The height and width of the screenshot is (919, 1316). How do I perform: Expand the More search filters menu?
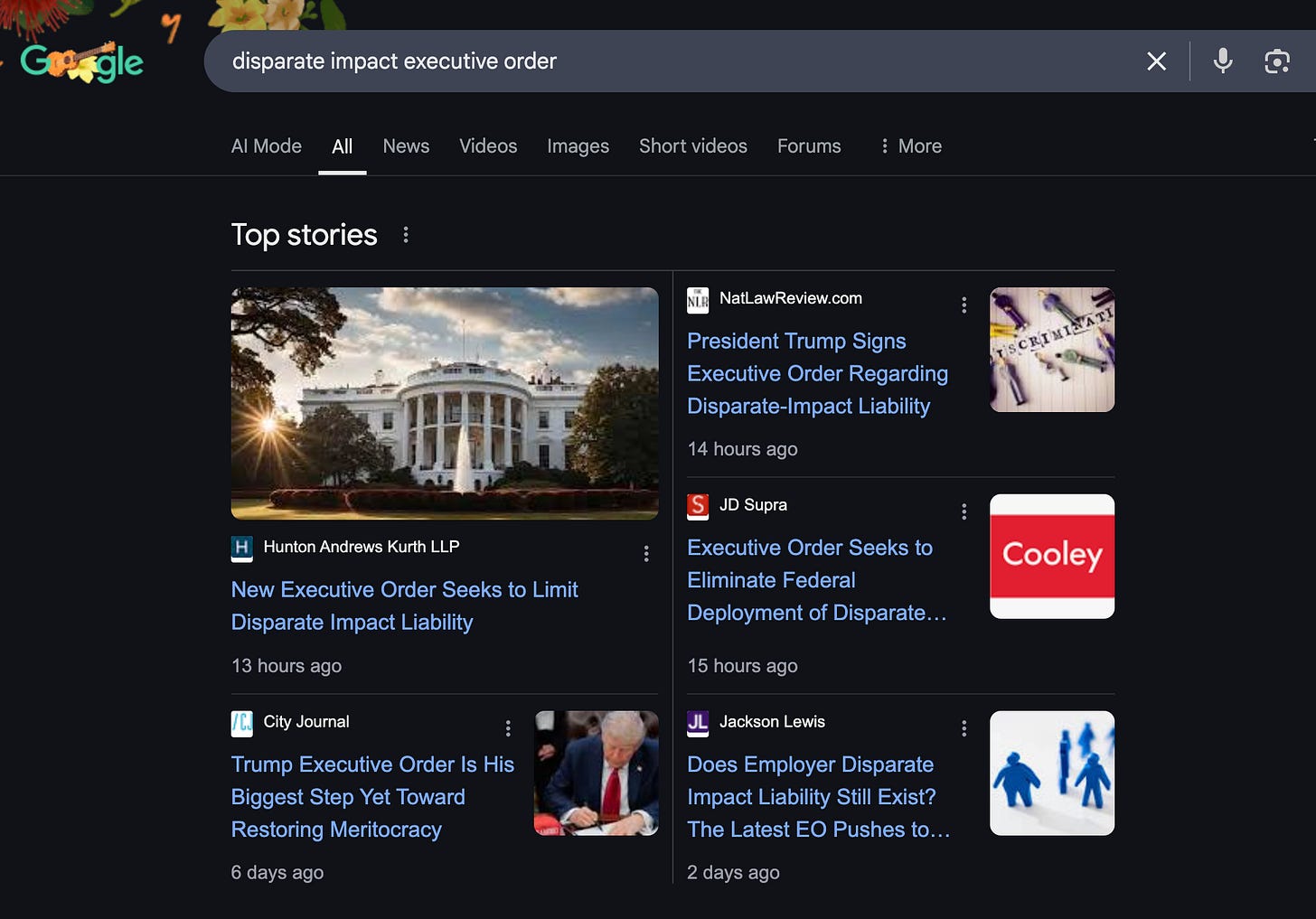tap(910, 146)
